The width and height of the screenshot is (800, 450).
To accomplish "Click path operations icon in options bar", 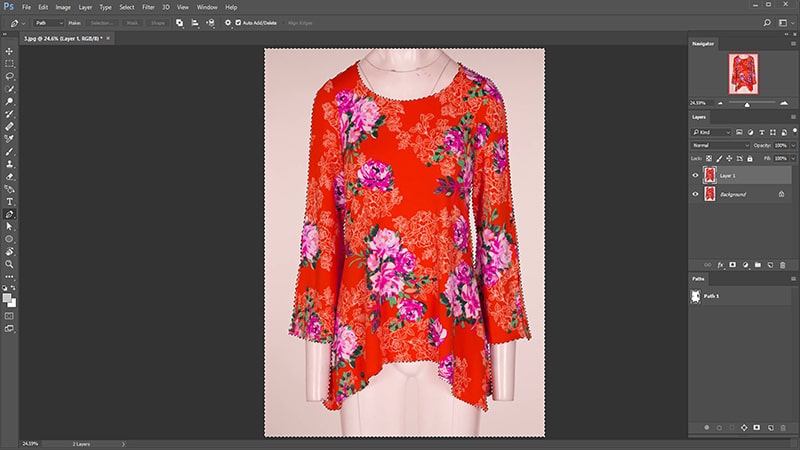I will pos(180,23).
